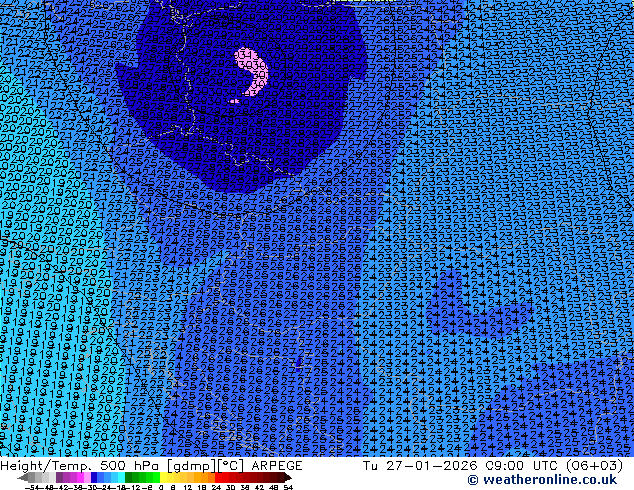This screenshot has width=634, height=490.
Task: Click the word 'ARPEGE' in the title
Action: point(277,466)
